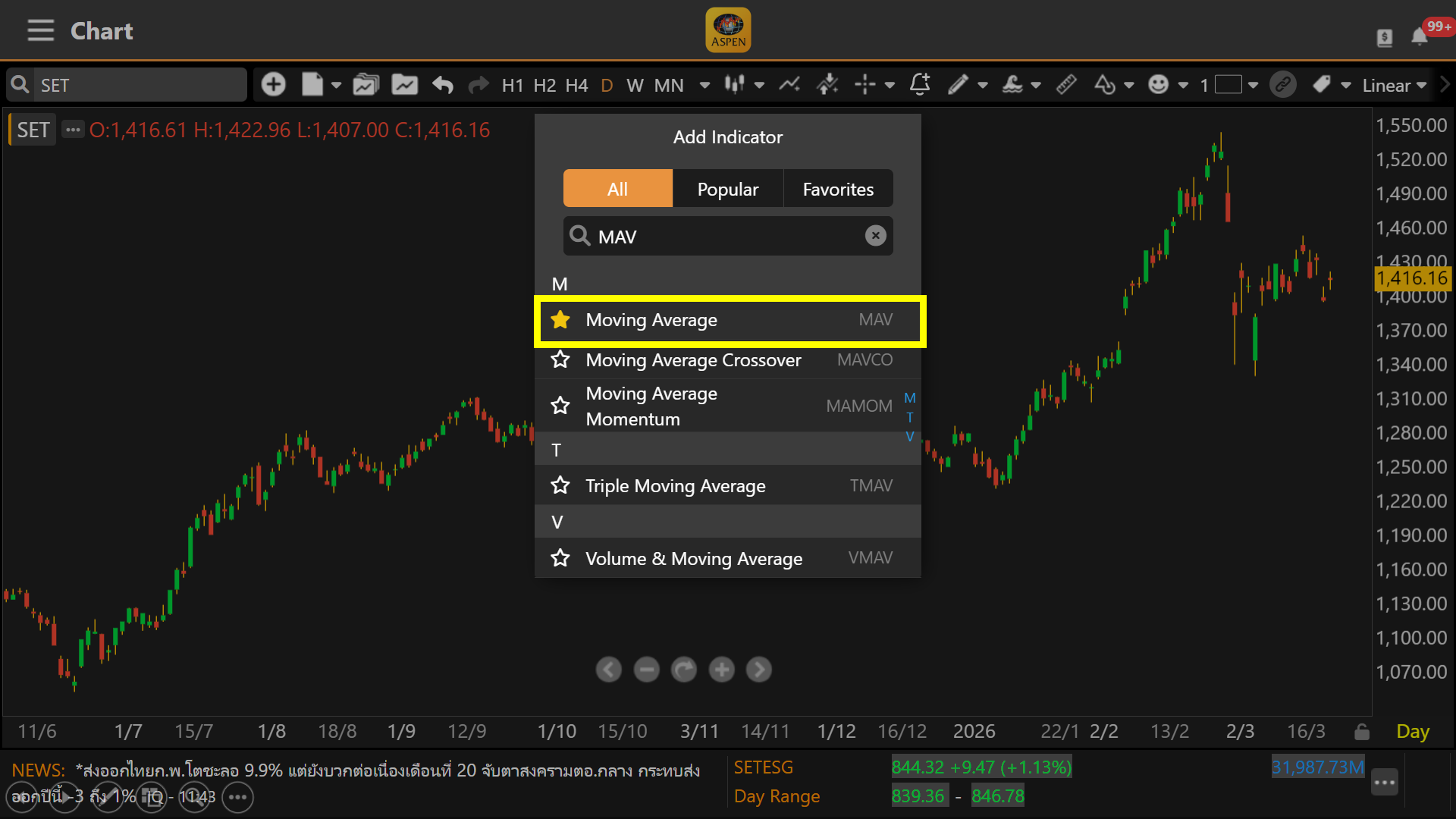This screenshot has height=819, width=1456.
Task: Click the add alert bell icon
Action: pos(919,84)
